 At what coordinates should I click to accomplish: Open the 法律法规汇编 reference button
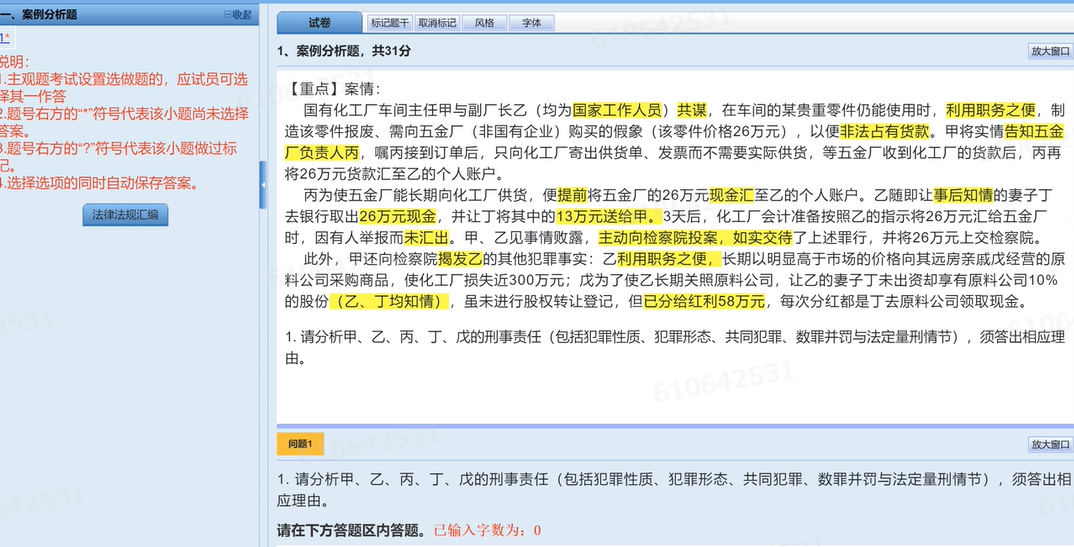click(125, 215)
